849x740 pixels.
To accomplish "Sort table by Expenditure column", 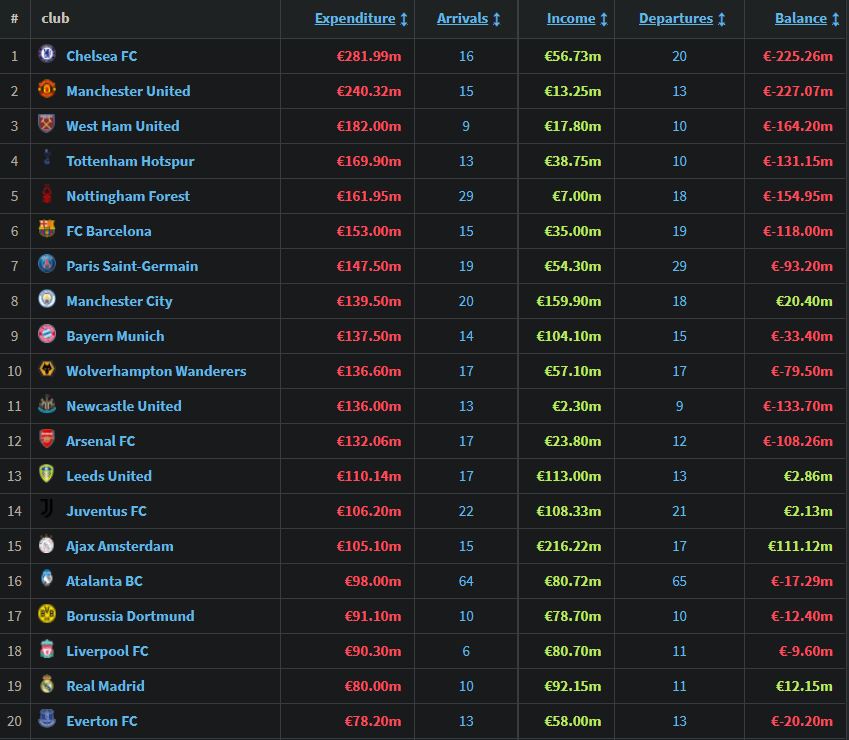I will point(355,18).
